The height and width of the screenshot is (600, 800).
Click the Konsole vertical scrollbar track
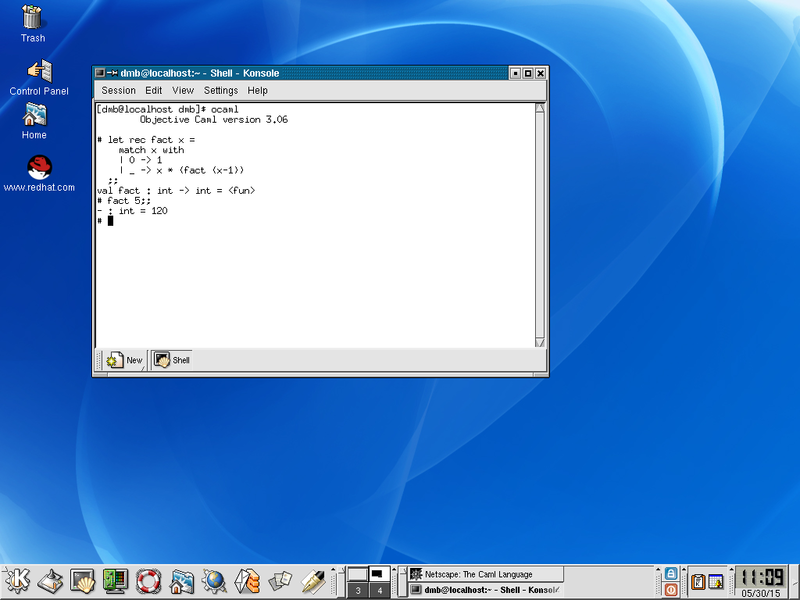coord(540,225)
